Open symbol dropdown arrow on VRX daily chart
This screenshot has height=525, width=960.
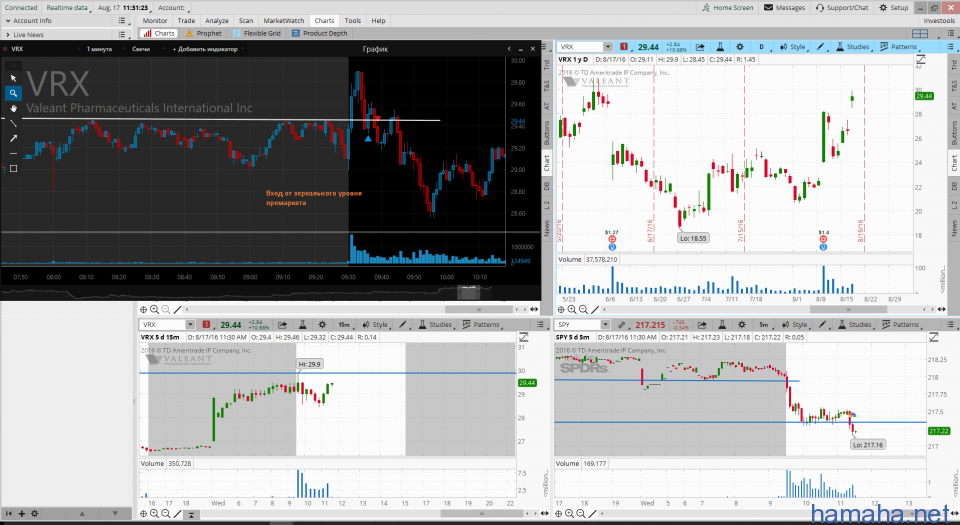pyautogui.click(x=607, y=47)
